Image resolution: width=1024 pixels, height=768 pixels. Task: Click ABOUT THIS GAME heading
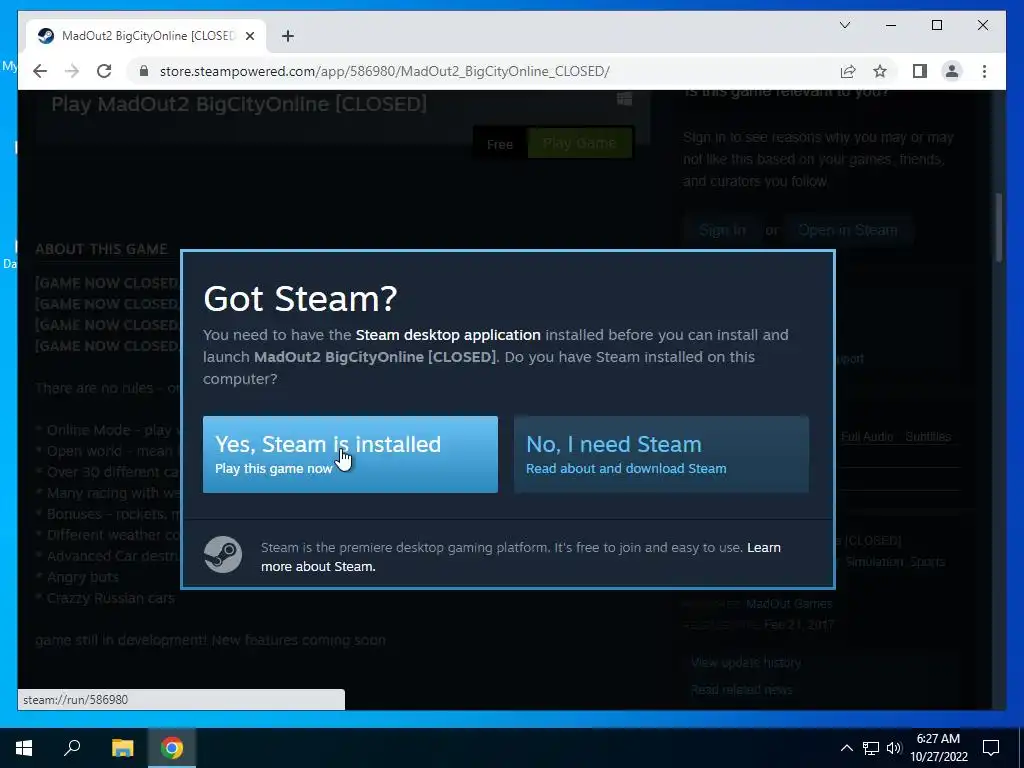[101, 249]
